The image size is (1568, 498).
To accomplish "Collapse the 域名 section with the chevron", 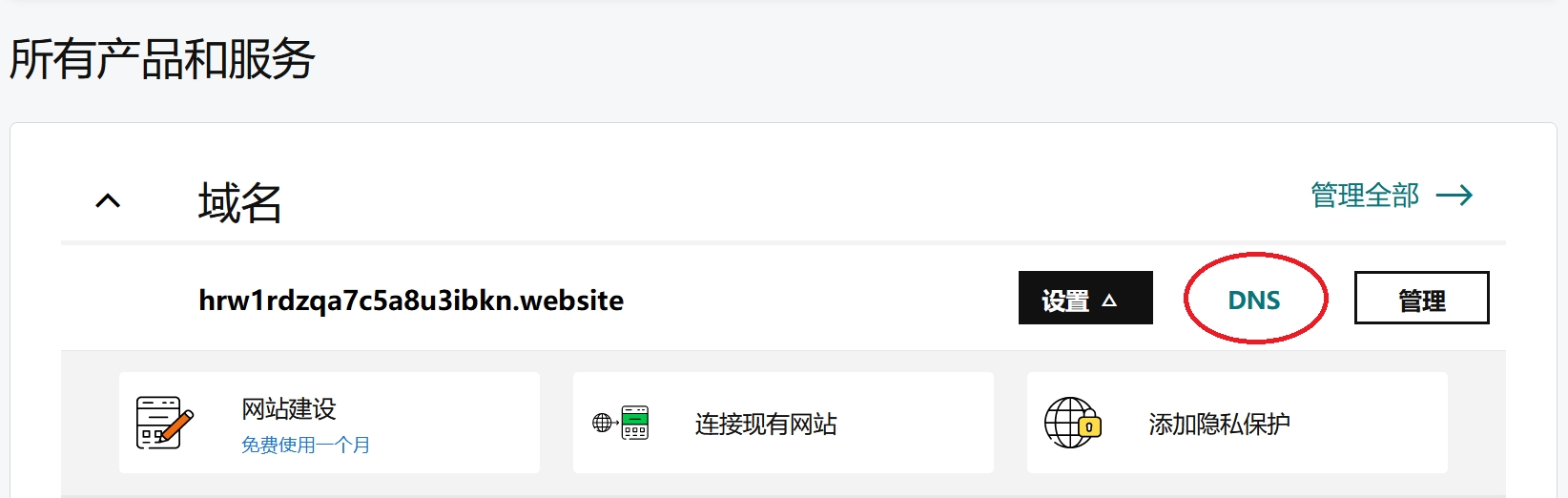I will (109, 200).
